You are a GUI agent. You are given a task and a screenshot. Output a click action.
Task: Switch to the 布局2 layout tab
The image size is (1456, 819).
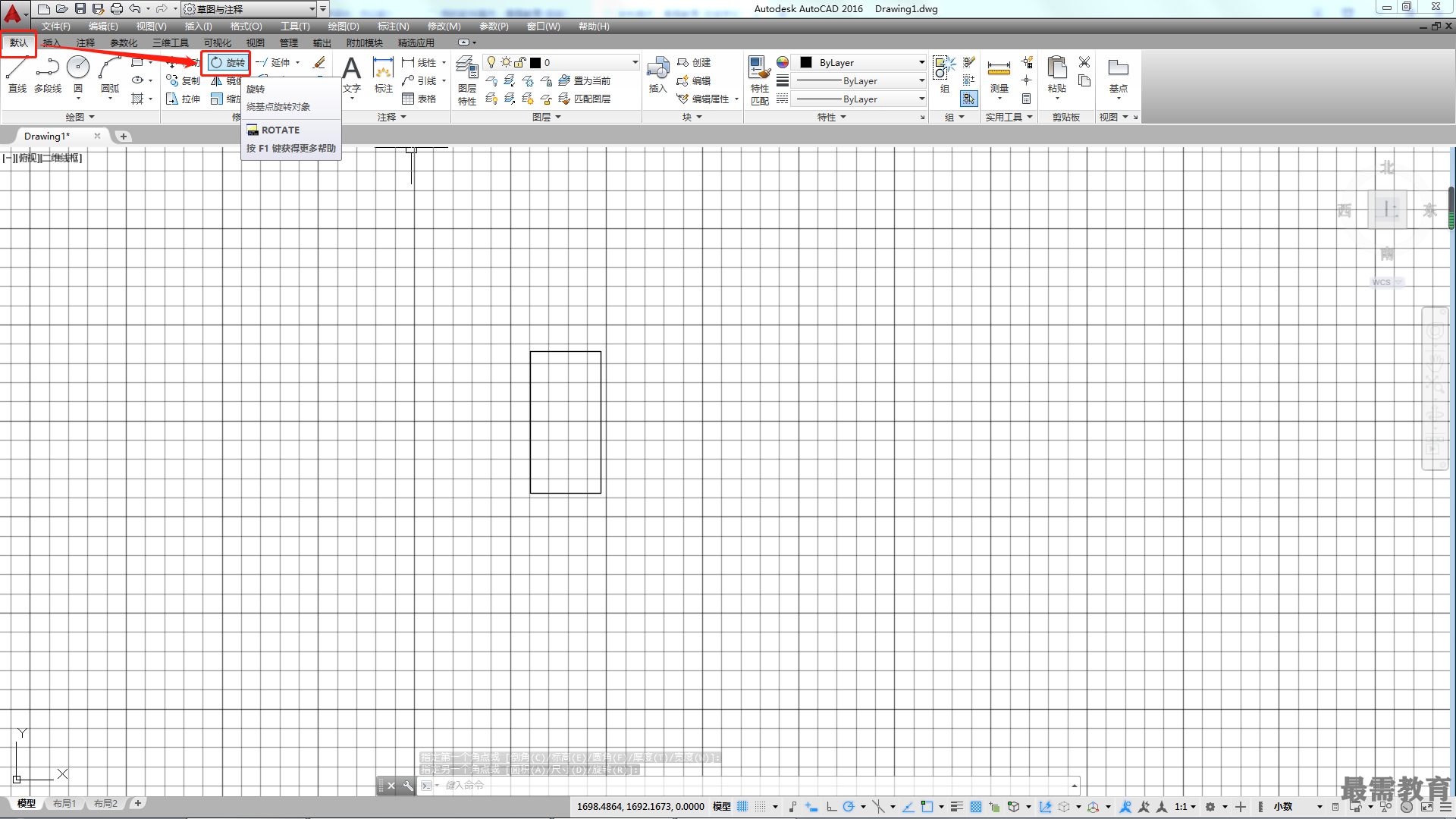pos(105,803)
